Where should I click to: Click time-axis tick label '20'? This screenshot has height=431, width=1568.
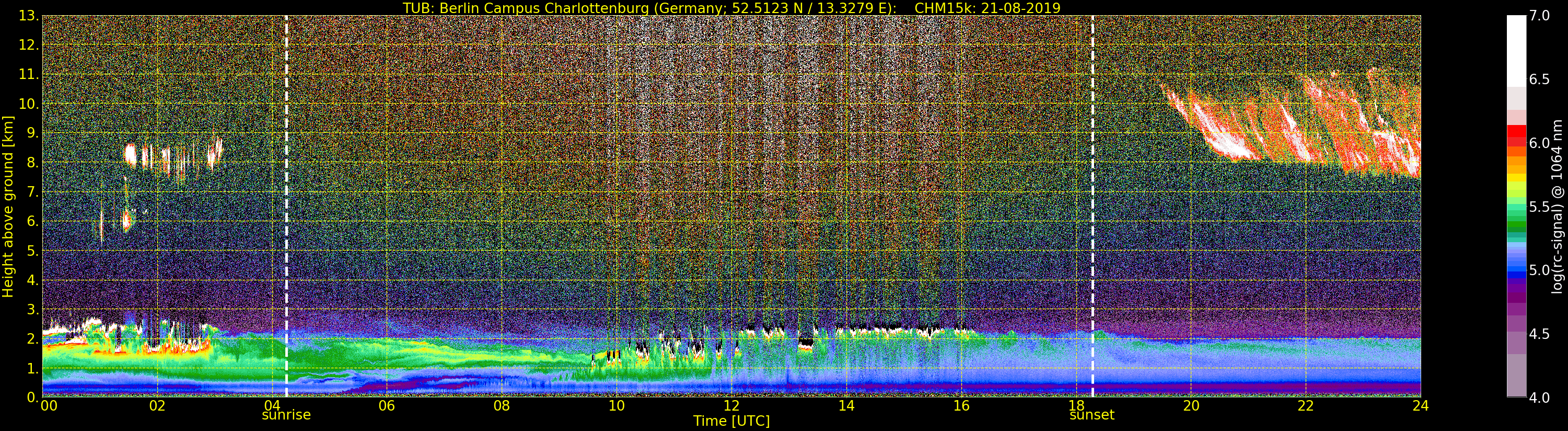tap(1191, 405)
